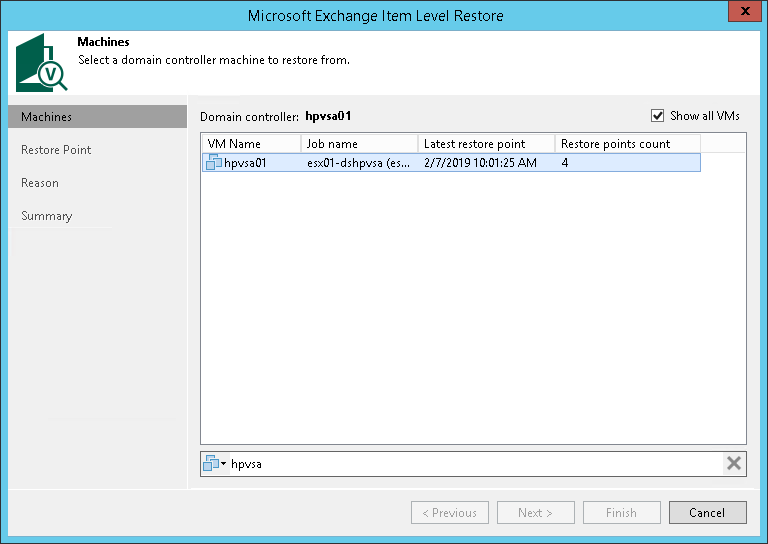The image size is (768, 544).
Task: Cancel the restore wizard
Action: [x=707, y=512]
